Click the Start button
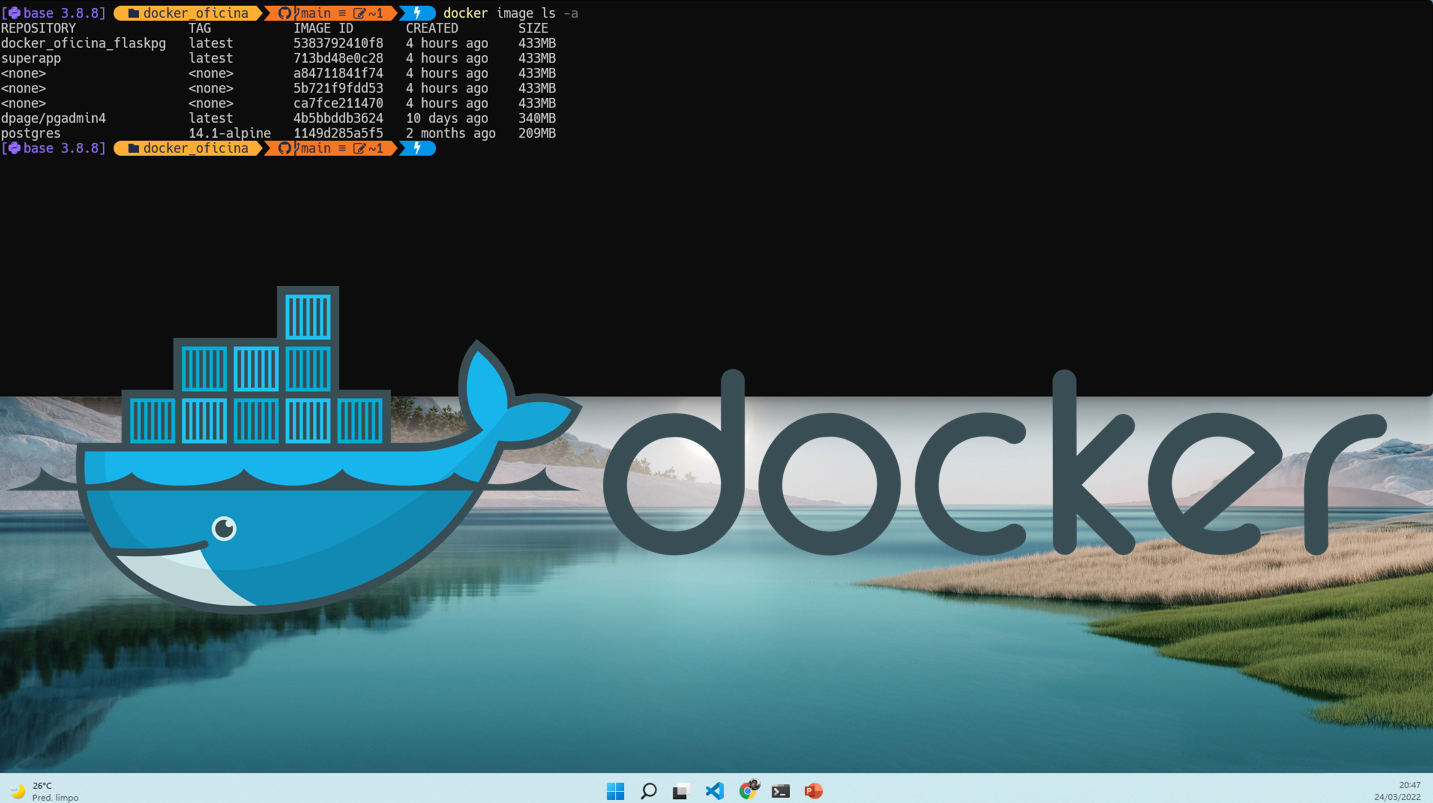1433x803 pixels. pyautogui.click(x=614, y=790)
